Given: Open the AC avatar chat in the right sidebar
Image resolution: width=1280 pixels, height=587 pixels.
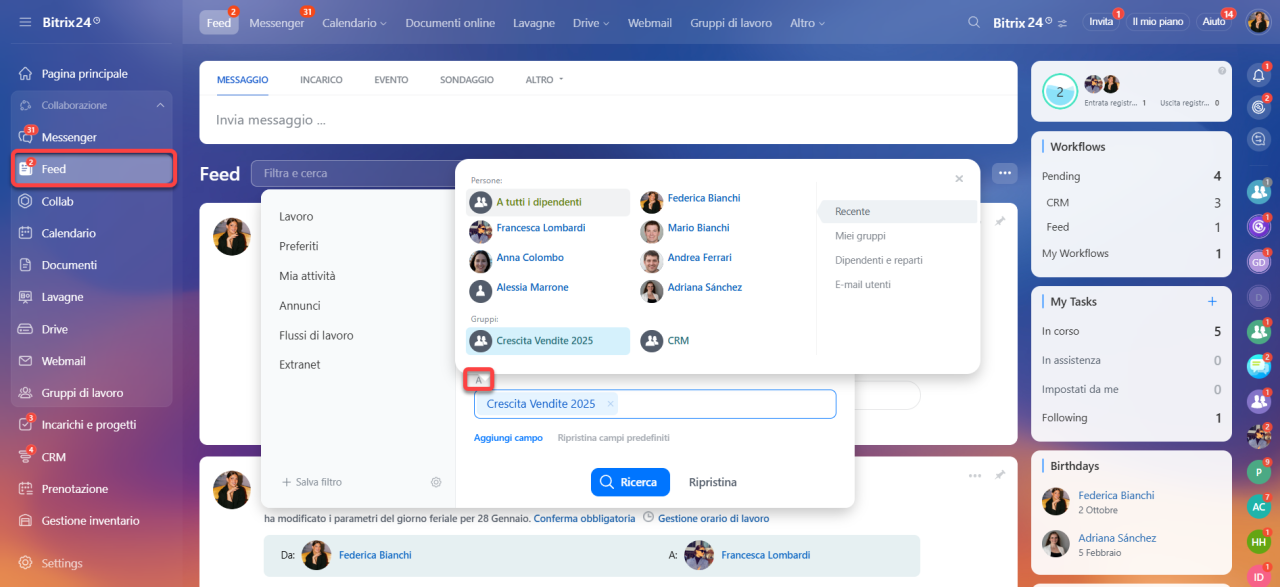Looking at the screenshot, I should (1259, 507).
